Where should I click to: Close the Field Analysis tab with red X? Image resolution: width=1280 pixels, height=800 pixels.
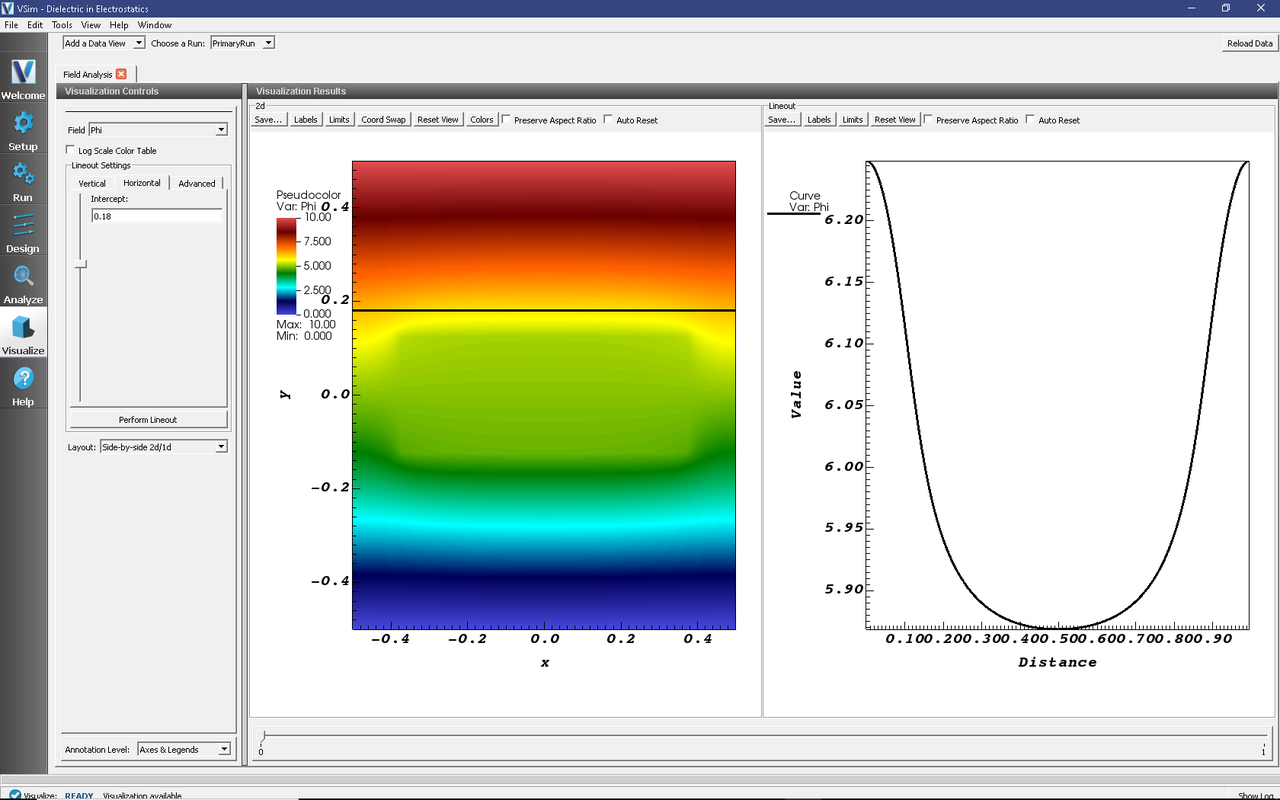point(121,74)
